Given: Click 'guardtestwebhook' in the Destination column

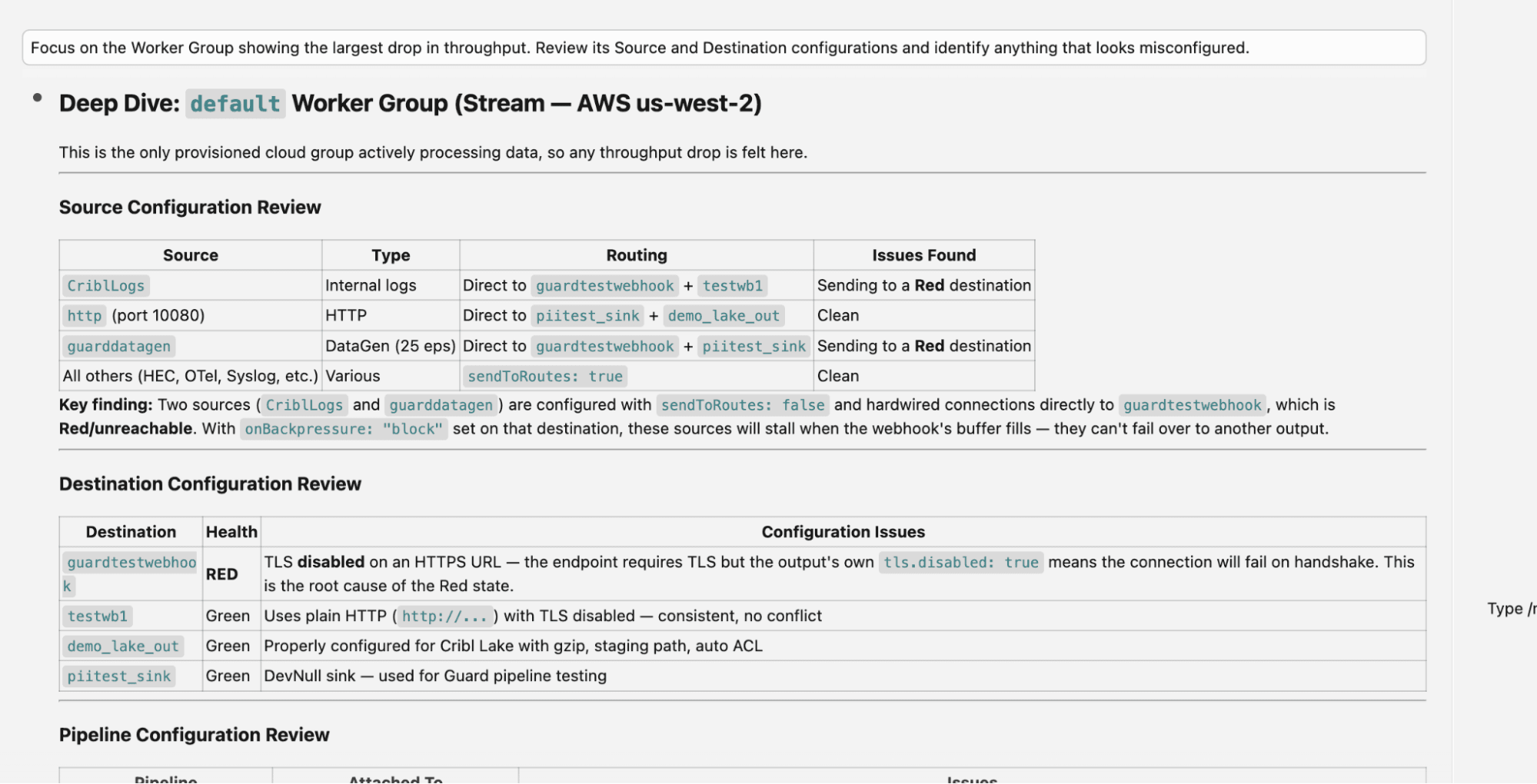Looking at the screenshot, I should click(131, 574).
